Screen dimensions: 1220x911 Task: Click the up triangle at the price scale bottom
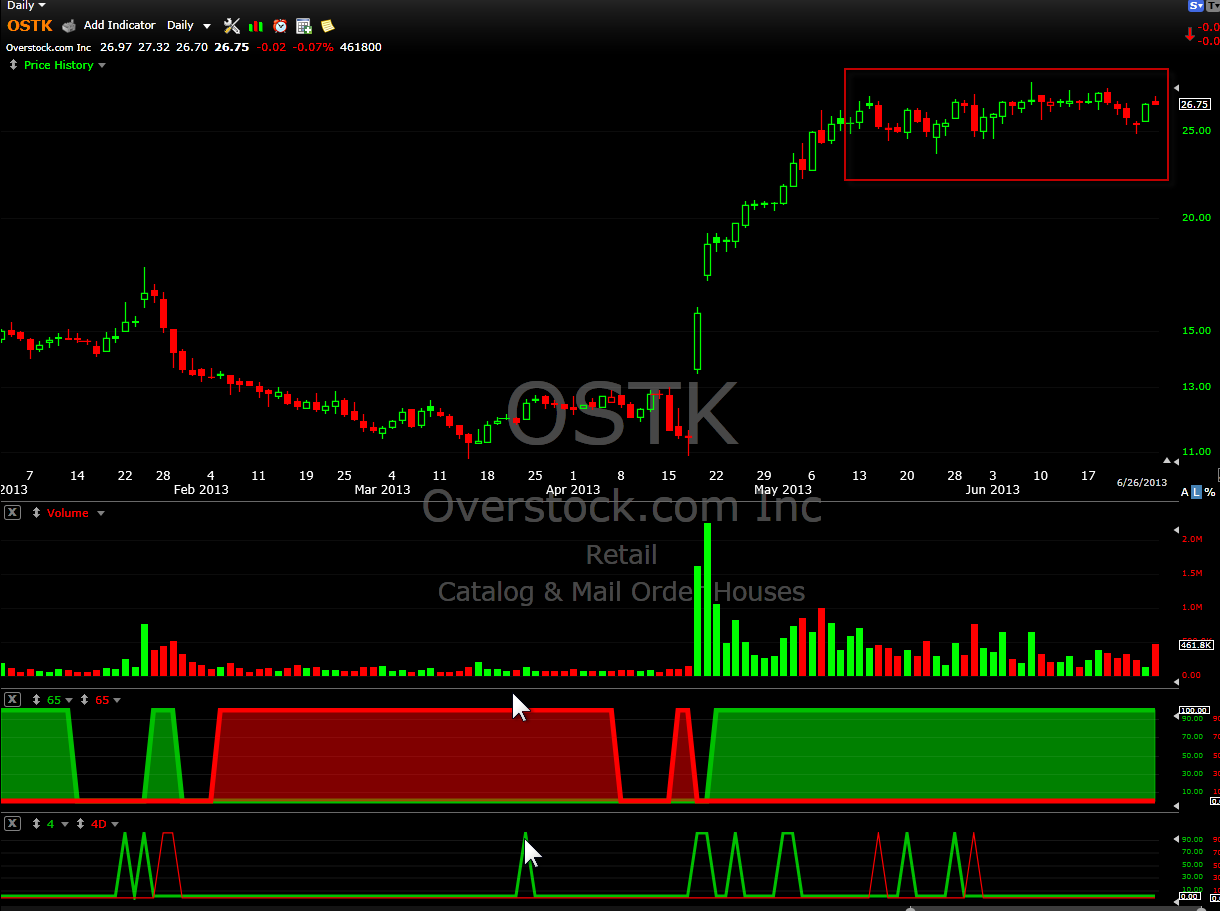point(1166,461)
